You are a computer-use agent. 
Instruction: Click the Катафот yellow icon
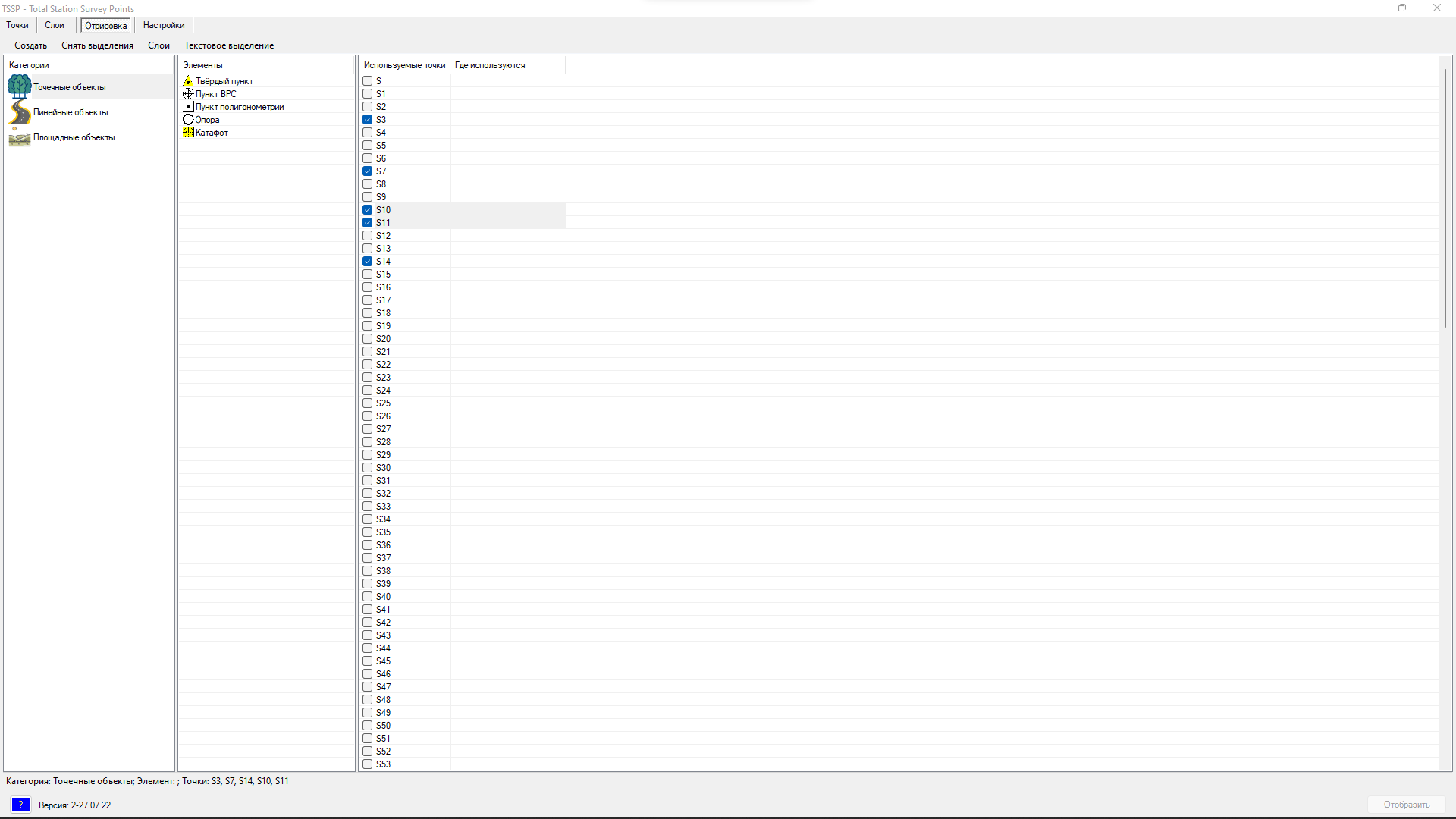tap(188, 133)
